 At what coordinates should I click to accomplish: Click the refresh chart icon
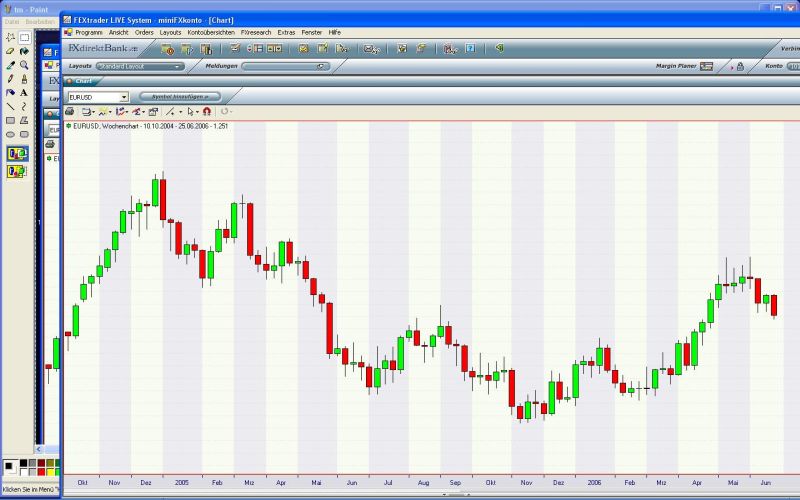[225, 111]
